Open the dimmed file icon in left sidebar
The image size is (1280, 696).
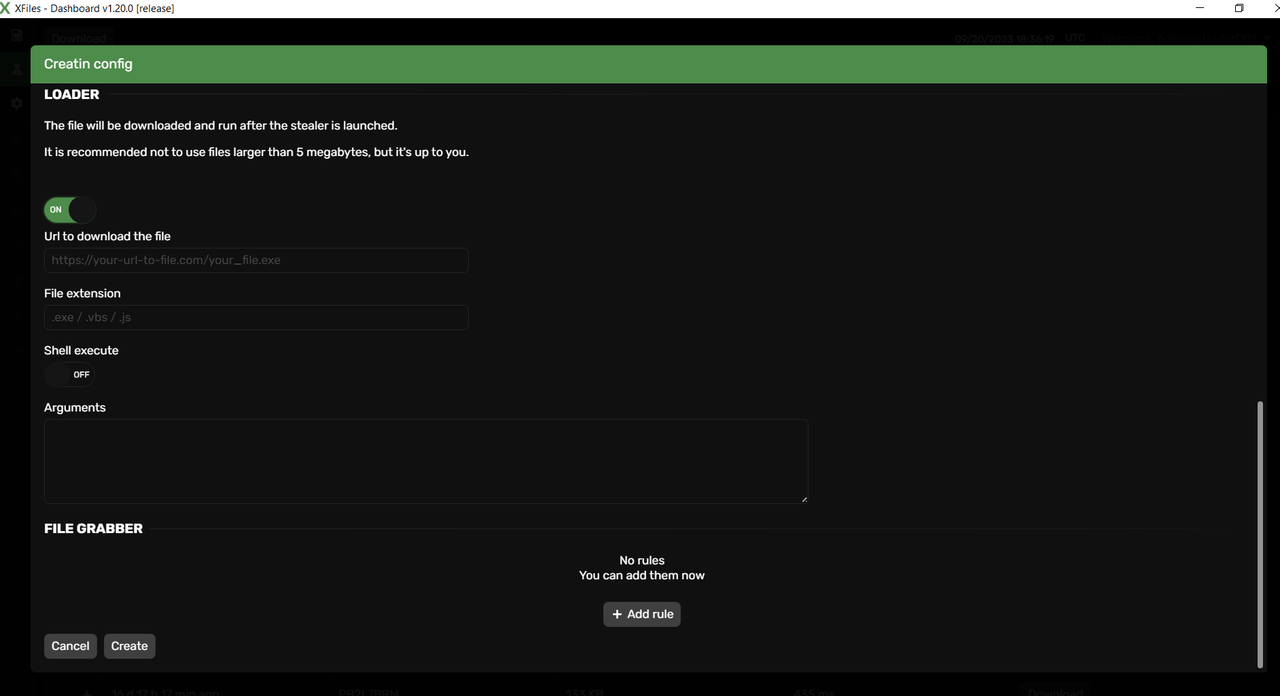[x=16, y=35]
